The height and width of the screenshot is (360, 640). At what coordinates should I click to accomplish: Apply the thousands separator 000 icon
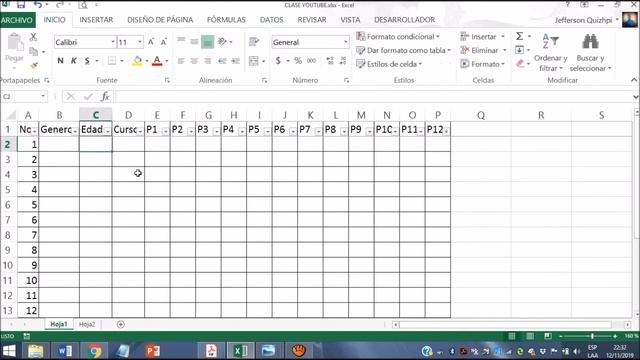[x=311, y=61]
